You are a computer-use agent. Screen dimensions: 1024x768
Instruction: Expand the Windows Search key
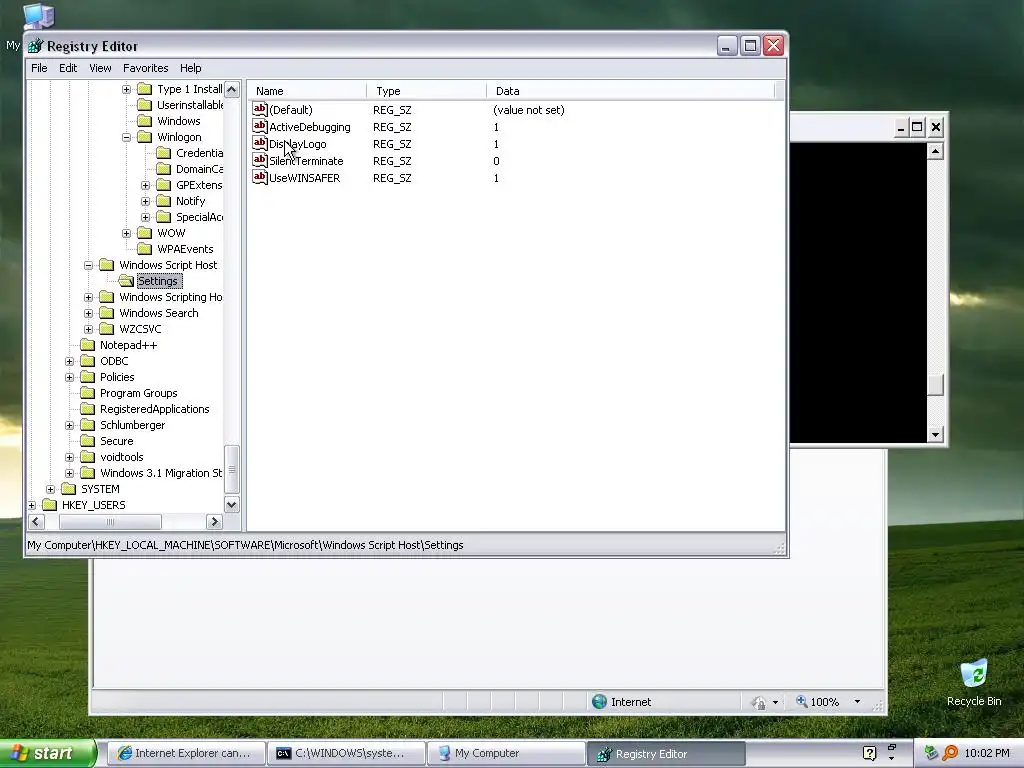click(x=88, y=313)
